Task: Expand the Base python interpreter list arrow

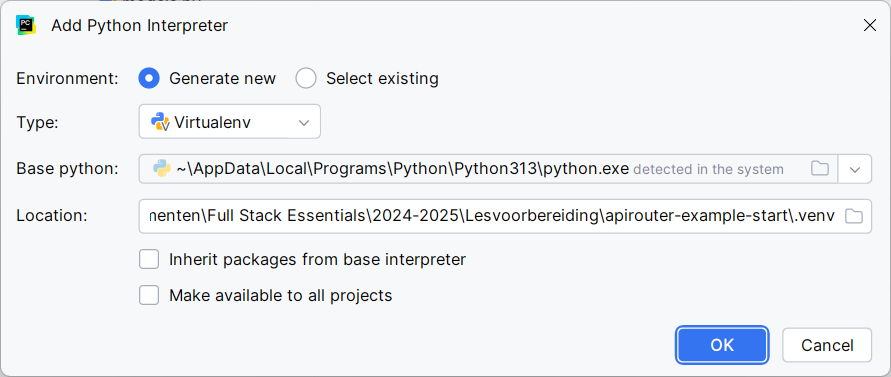Action: click(855, 169)
